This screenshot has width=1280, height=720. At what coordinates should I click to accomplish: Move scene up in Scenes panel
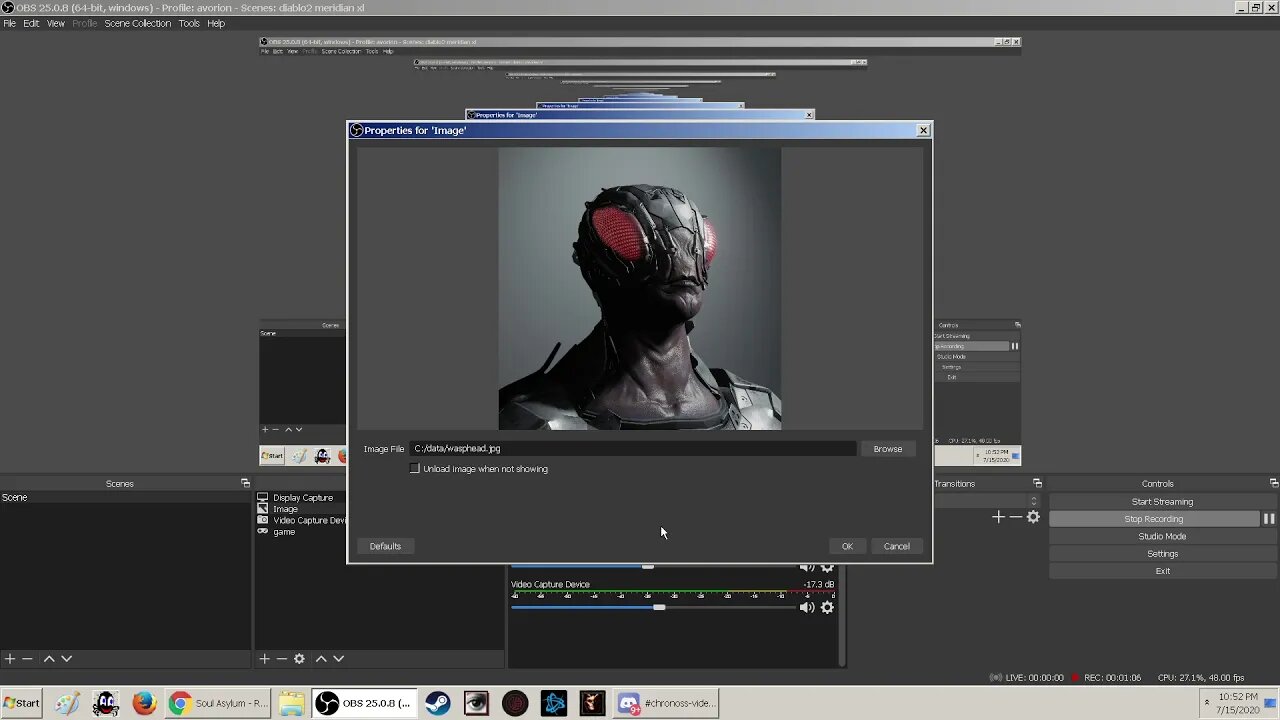(49, 659)
